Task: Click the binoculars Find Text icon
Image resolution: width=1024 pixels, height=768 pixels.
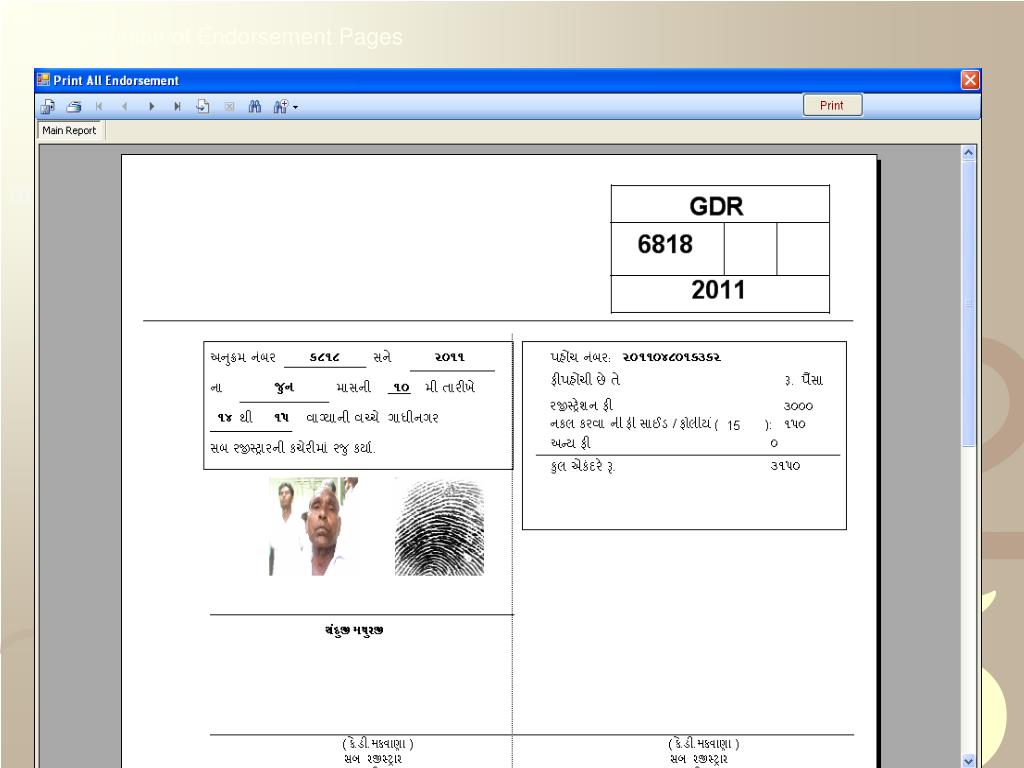Action: point(255,106)
